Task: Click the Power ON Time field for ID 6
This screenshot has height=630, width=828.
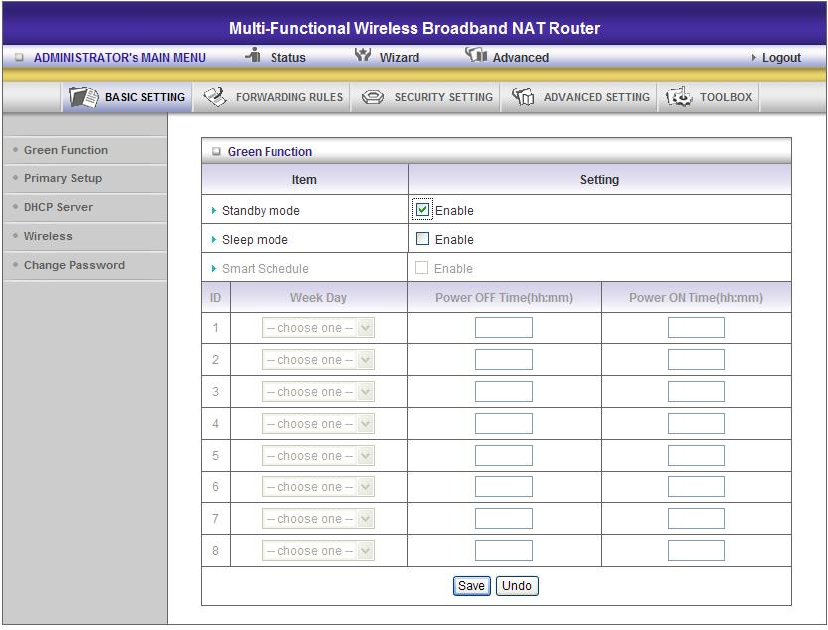Action: point(697,486)
